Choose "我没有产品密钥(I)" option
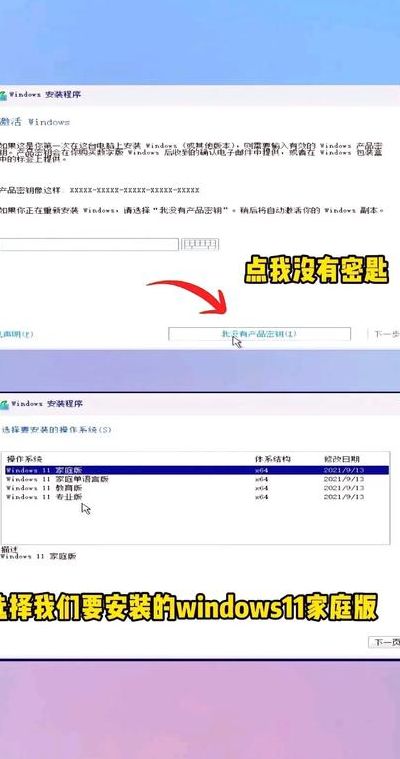400x759 pixels. pos(259,334)
